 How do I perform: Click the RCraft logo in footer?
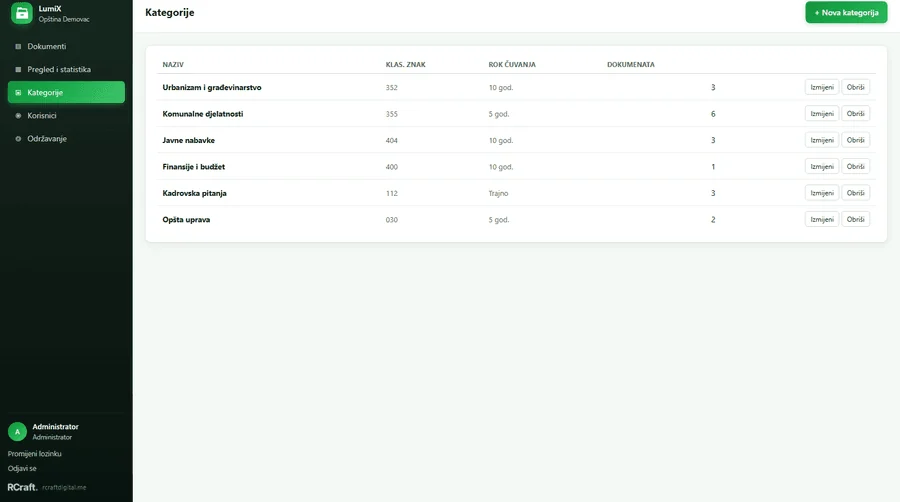[22, 487]
